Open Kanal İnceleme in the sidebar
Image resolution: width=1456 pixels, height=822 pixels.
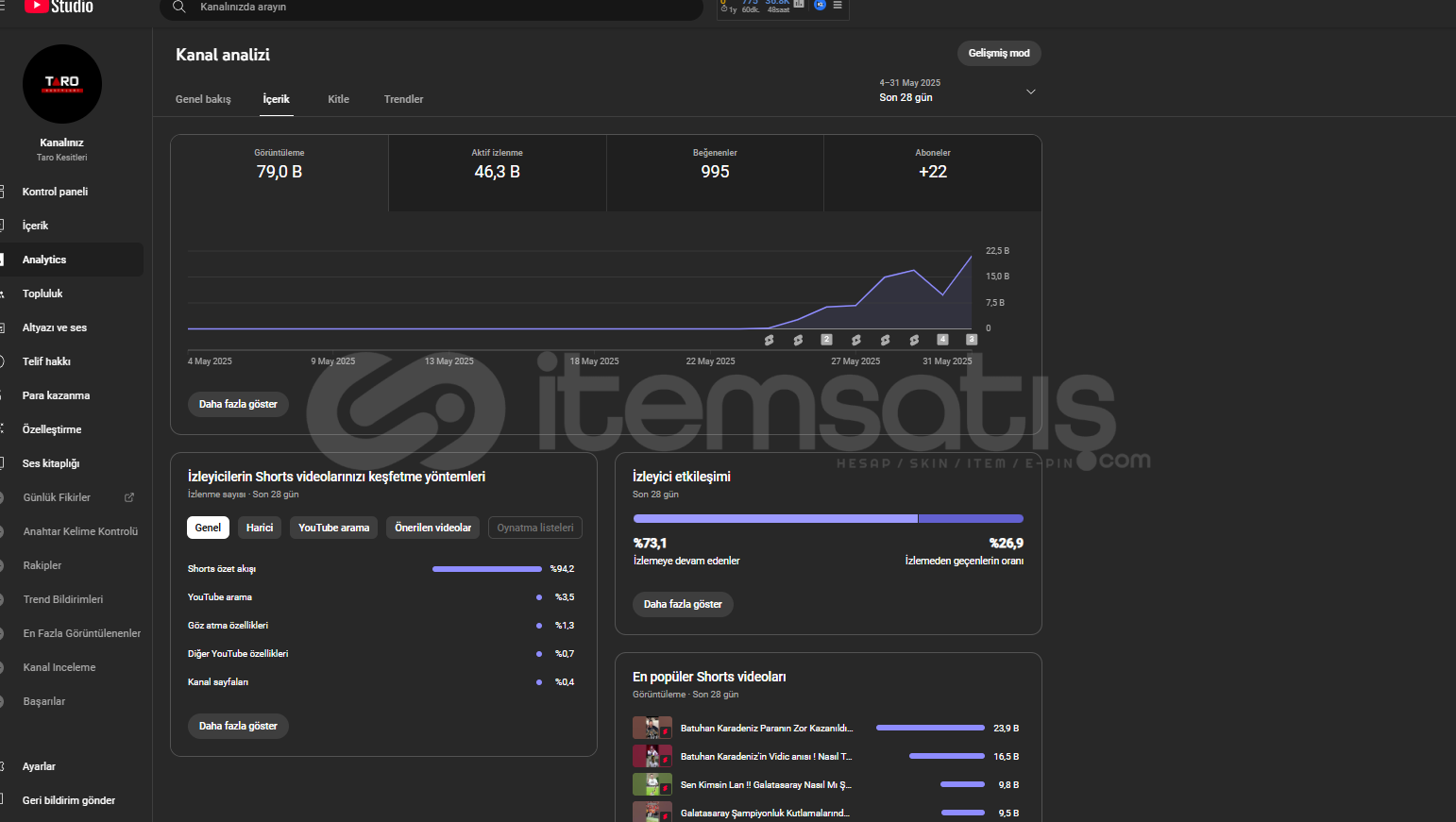pyautogui.click(x=72, y=667)
